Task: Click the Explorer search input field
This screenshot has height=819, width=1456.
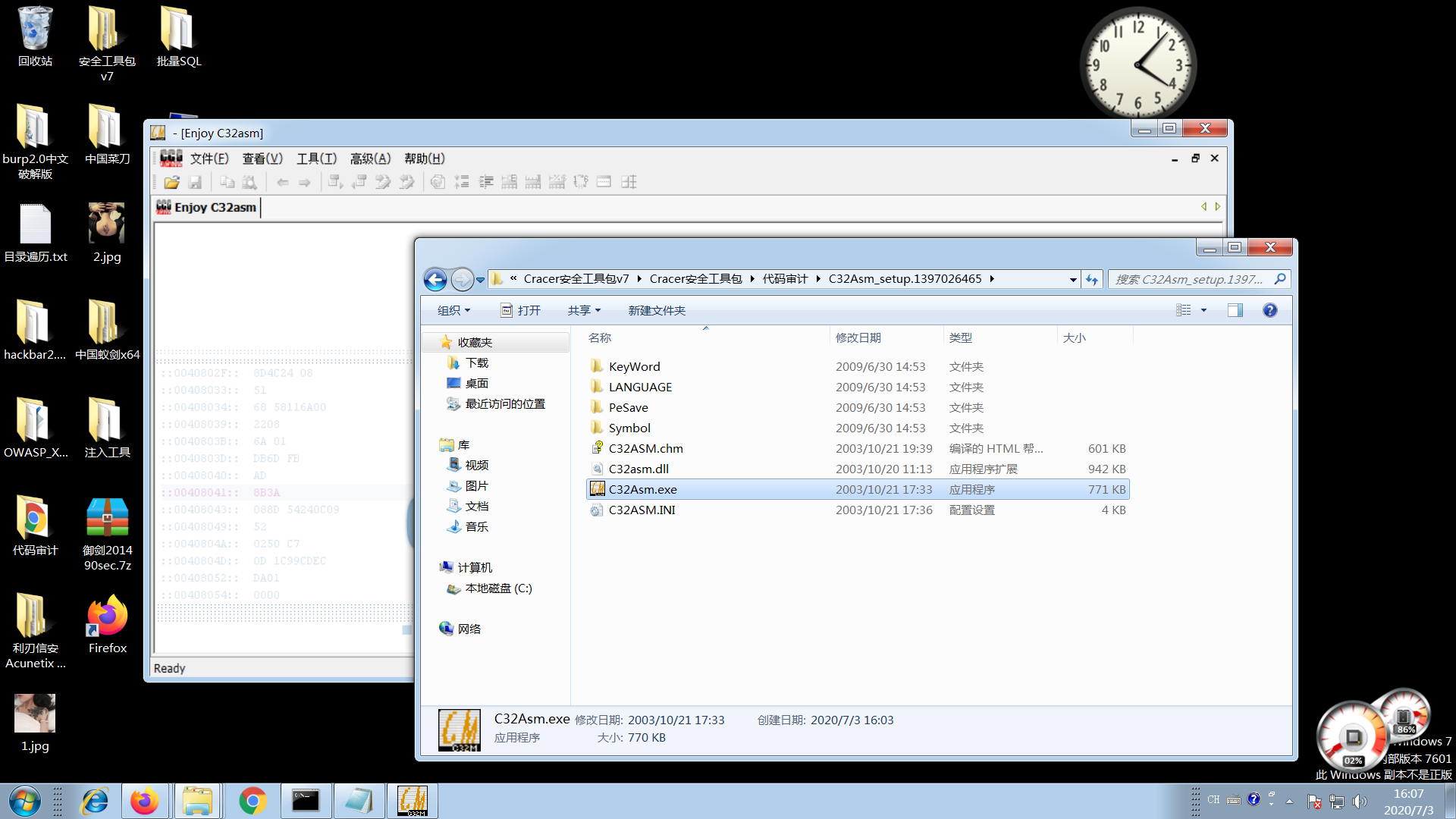Action: tap(1191, 279)
